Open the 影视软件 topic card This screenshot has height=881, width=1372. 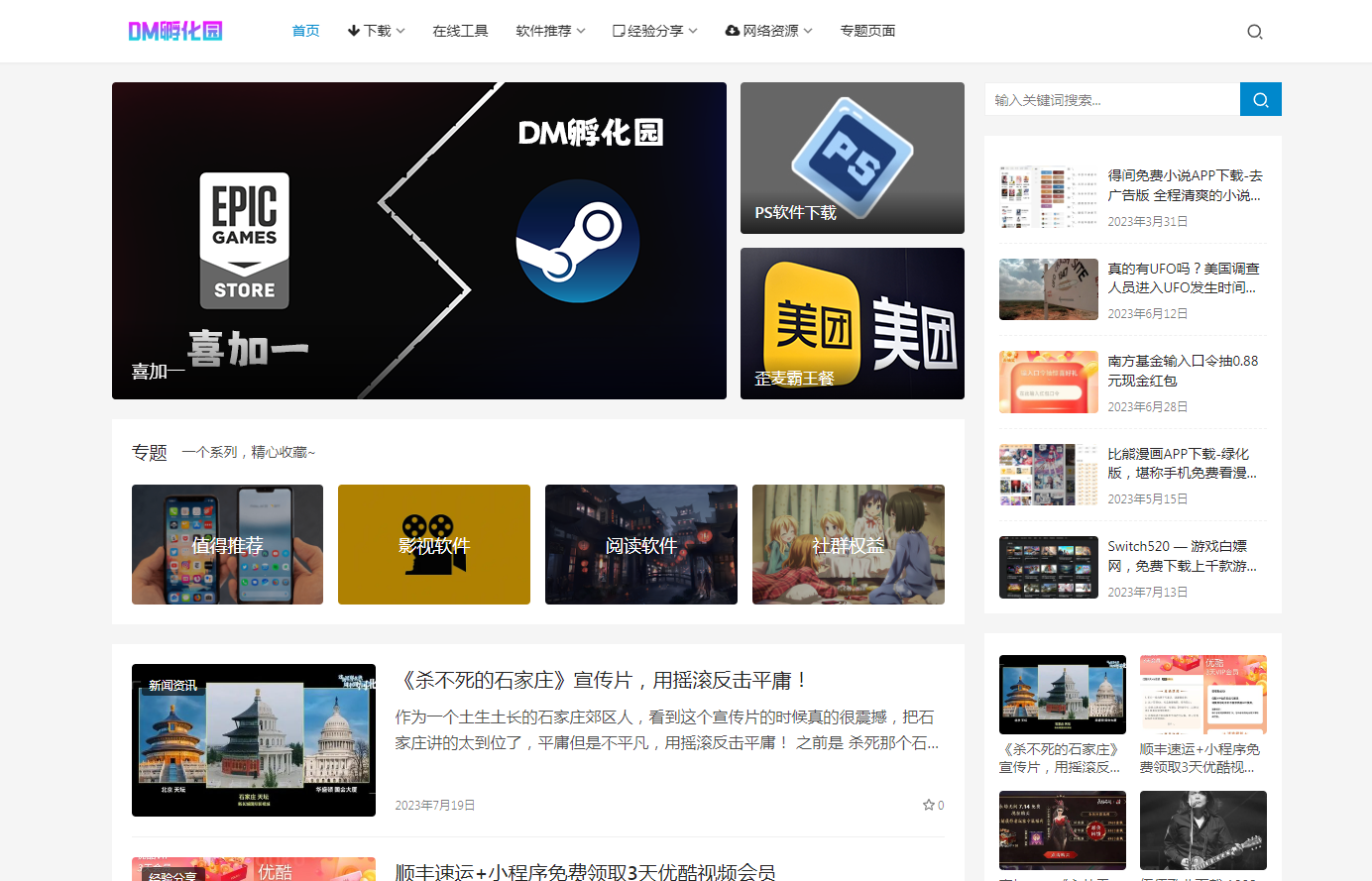[434, 544]
